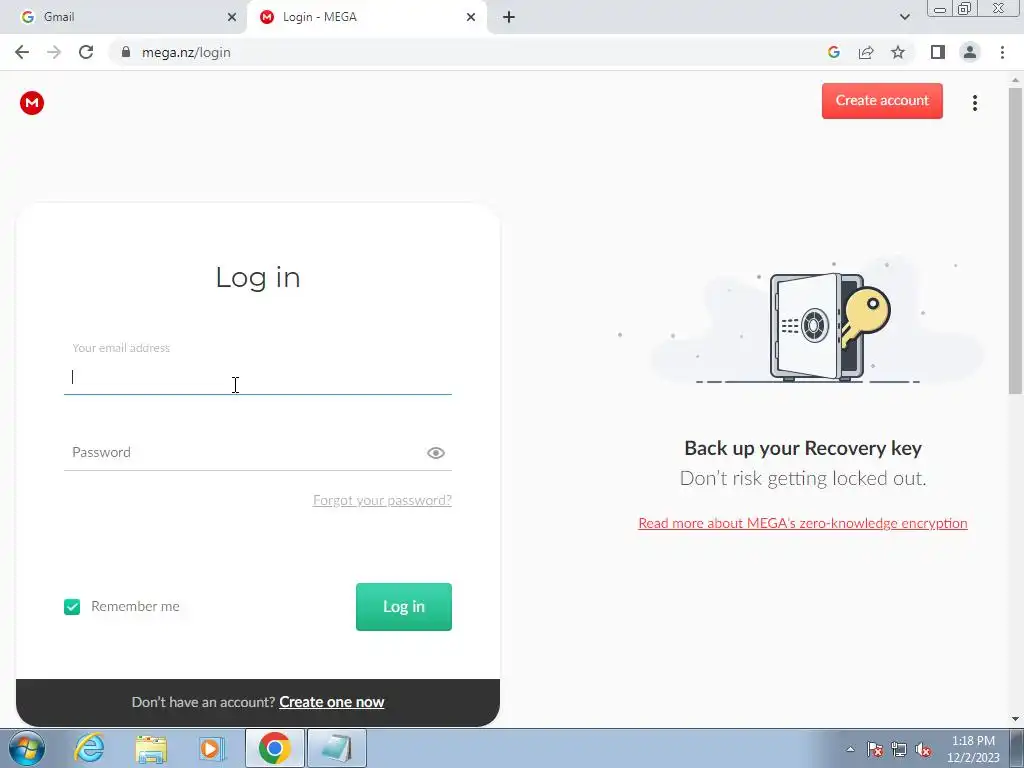Open the MEGA page three-dot menu
This screenshot has width=1024, height=768.
tap(974, 103)
